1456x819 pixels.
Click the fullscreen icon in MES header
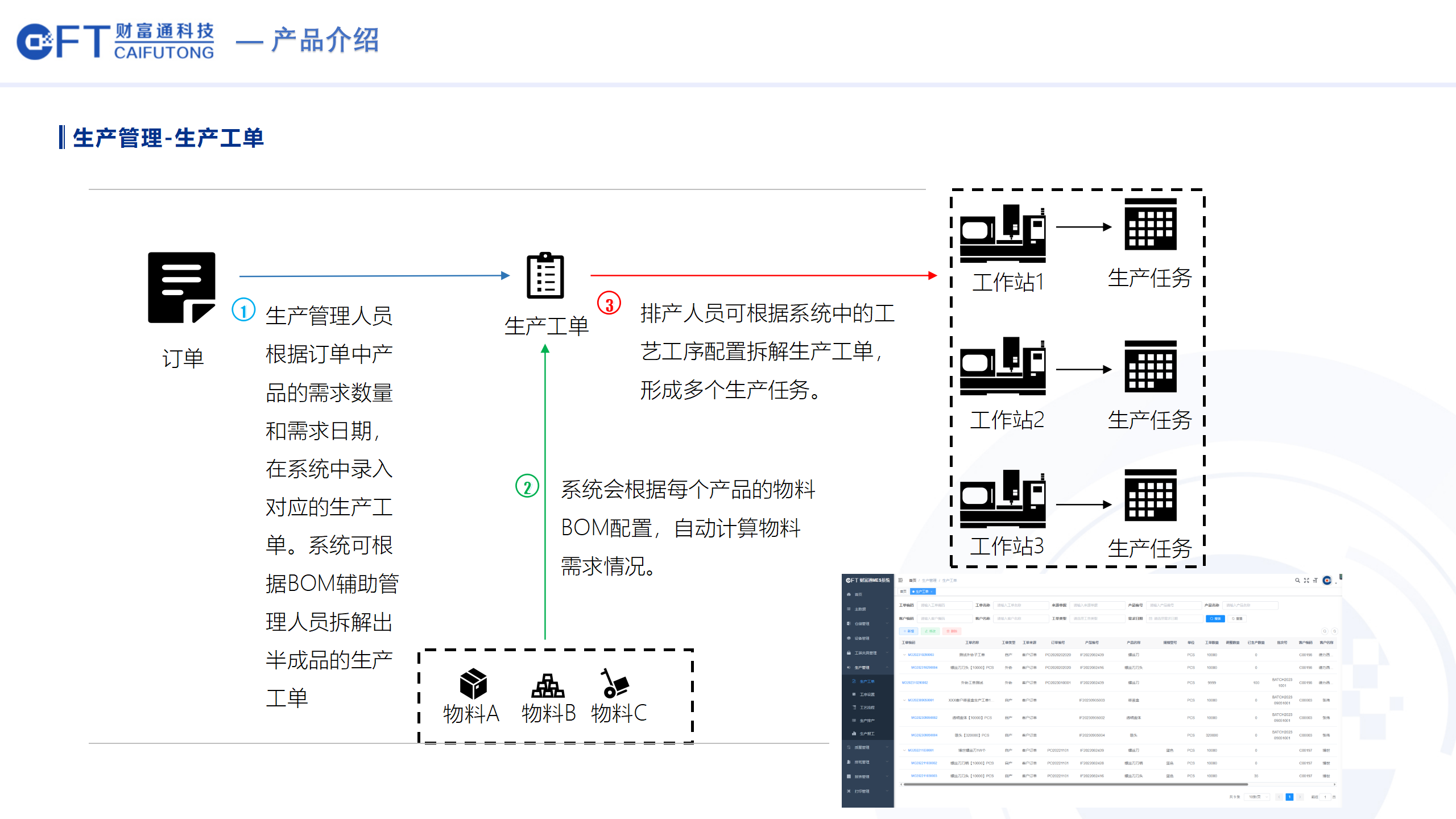click(x=1306, y=580)
